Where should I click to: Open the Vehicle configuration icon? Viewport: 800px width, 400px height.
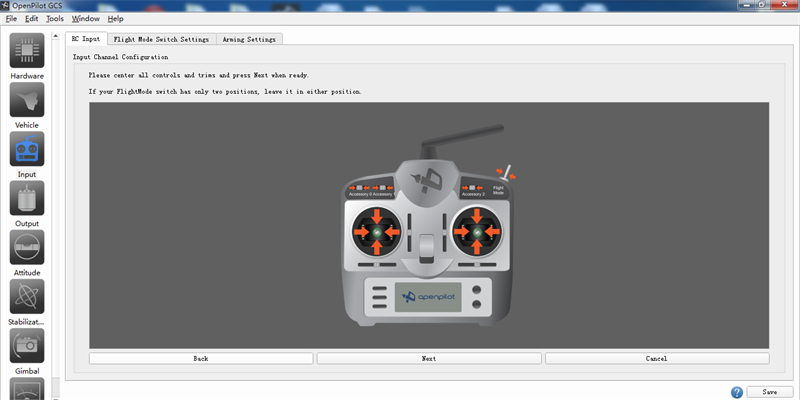(x=27, y=99)
